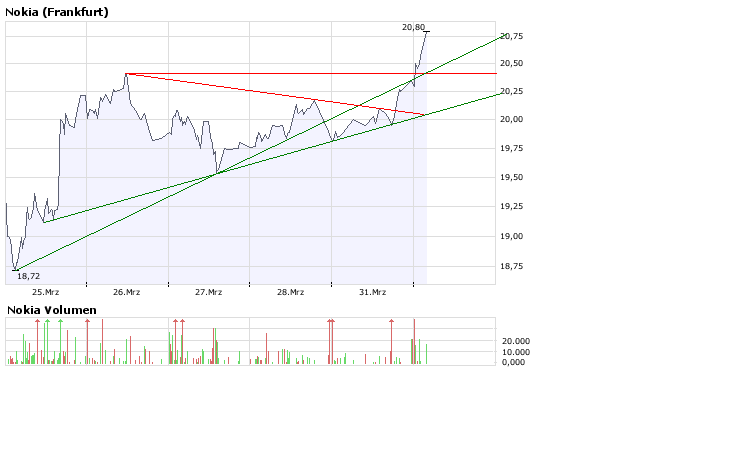Click the 20,75 price axis label
The image size is (738, 475).
click(x=512, y=36)
